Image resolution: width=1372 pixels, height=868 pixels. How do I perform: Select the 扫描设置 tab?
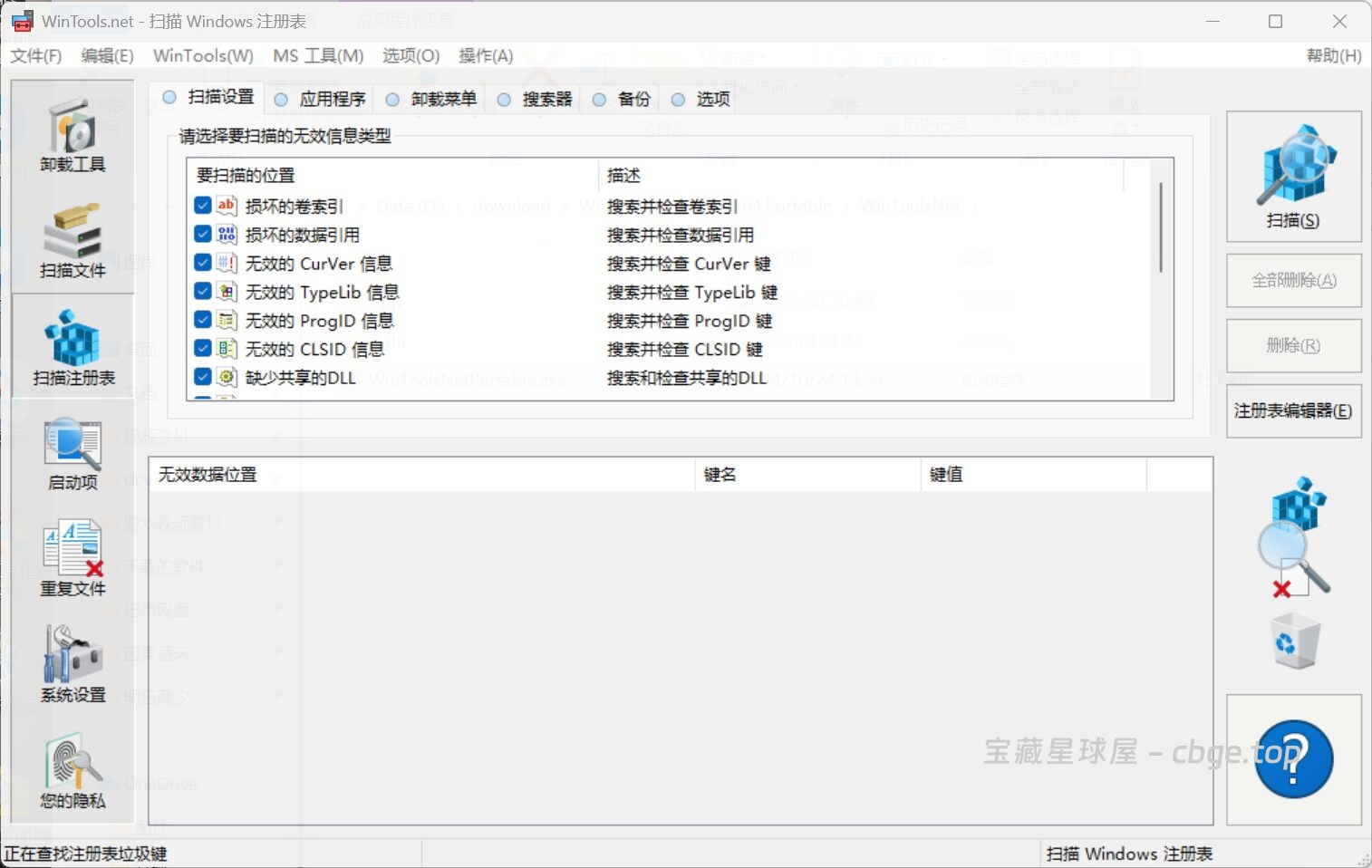pyautogui.click(x=208, y=97)
